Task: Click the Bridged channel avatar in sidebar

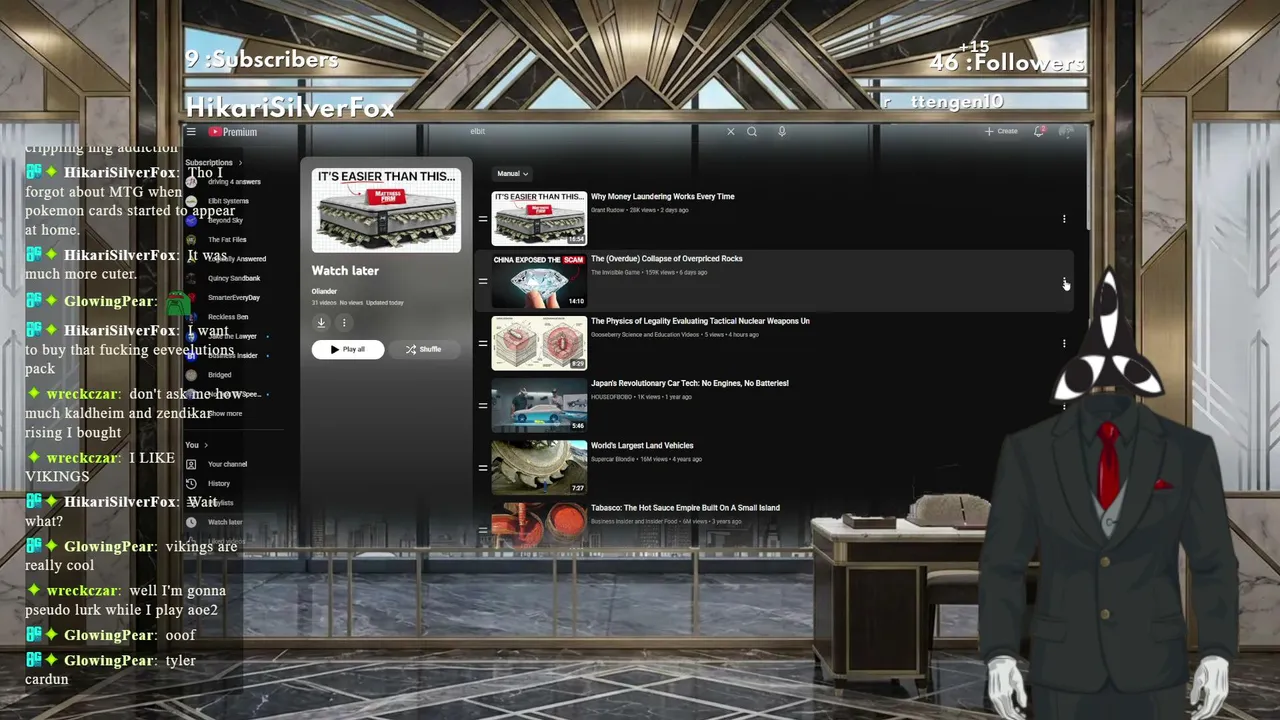Action: tap(191, 375)
